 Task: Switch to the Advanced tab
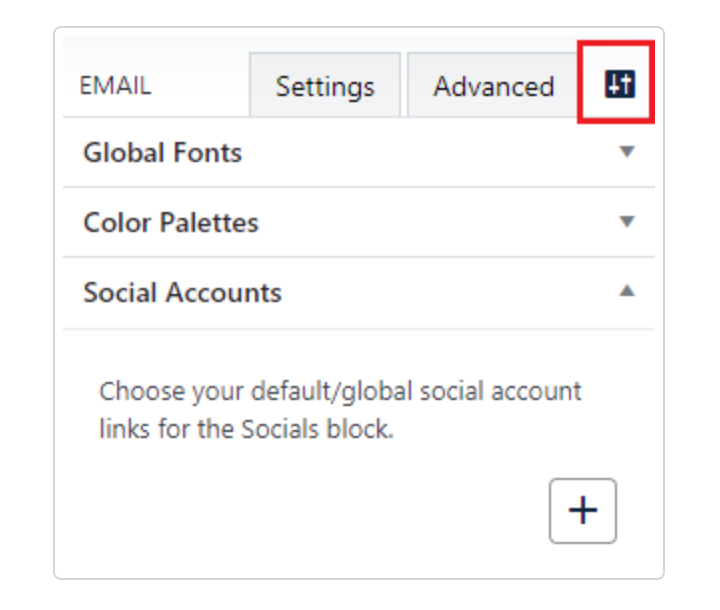pos(493,86)
